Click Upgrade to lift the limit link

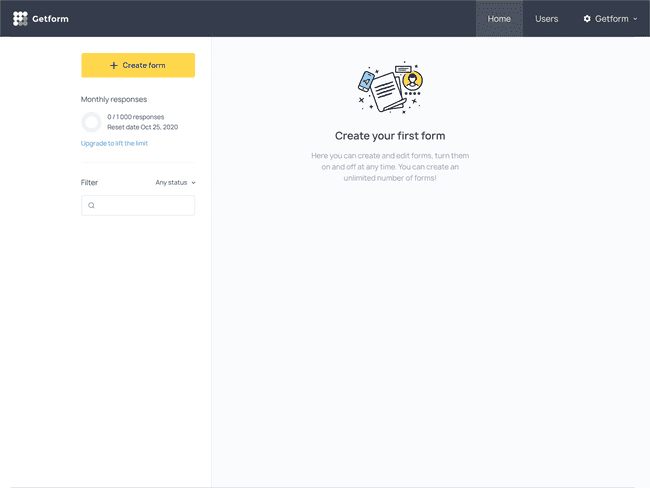[x=114, y=143]
